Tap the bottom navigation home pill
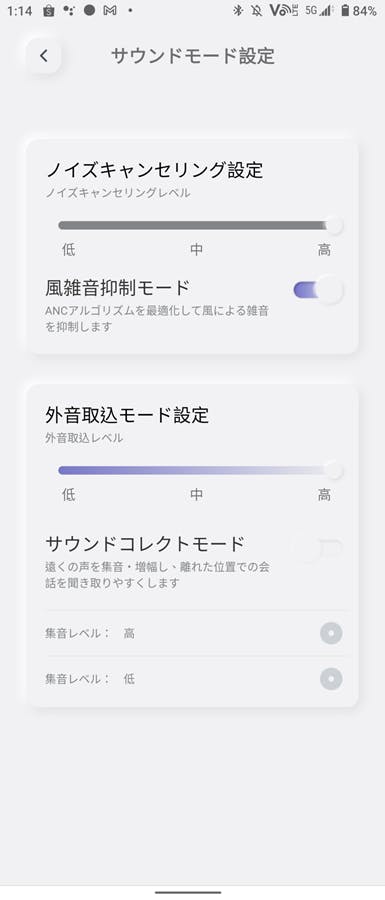The height and width of the screenshot is (900, 385). pos(188,892)
